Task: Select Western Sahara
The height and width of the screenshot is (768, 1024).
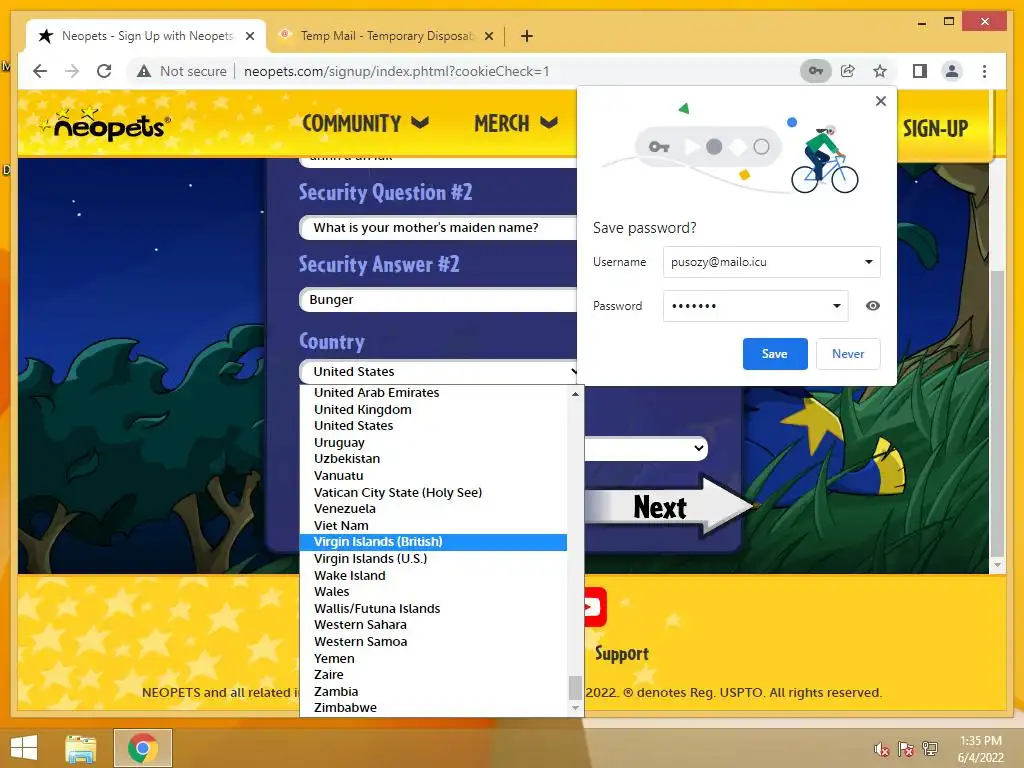Action: [434, 625]
